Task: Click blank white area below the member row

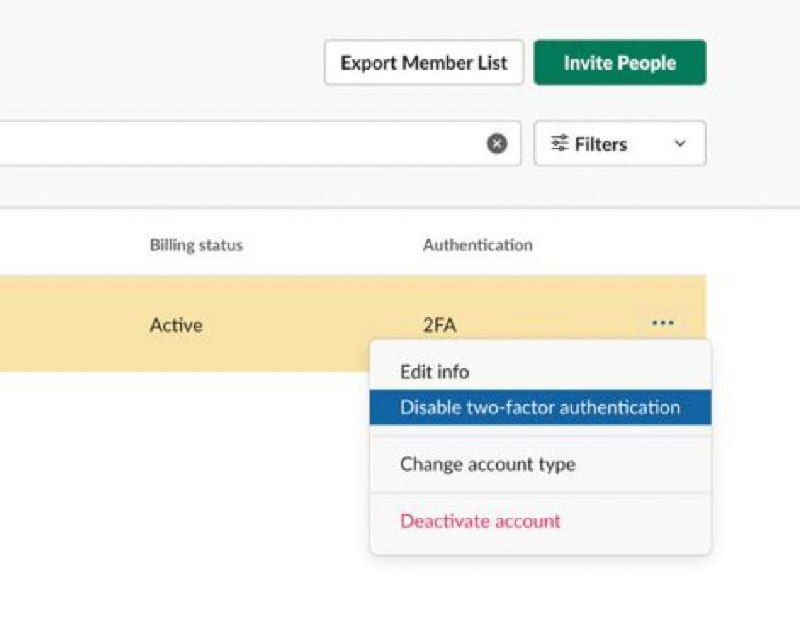Action: click(180, 480)
